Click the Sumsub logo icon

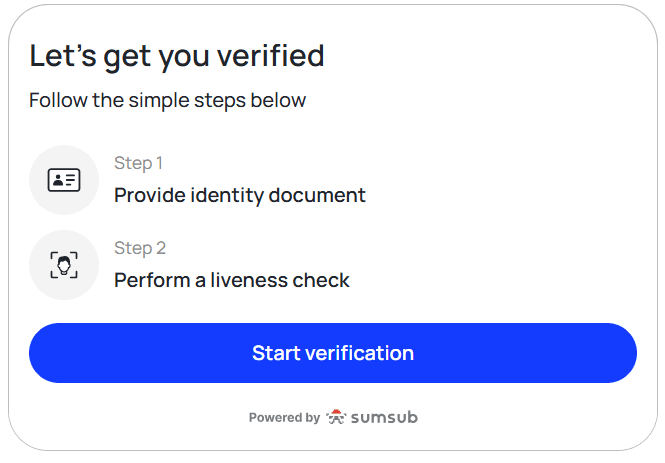point(336,417)
